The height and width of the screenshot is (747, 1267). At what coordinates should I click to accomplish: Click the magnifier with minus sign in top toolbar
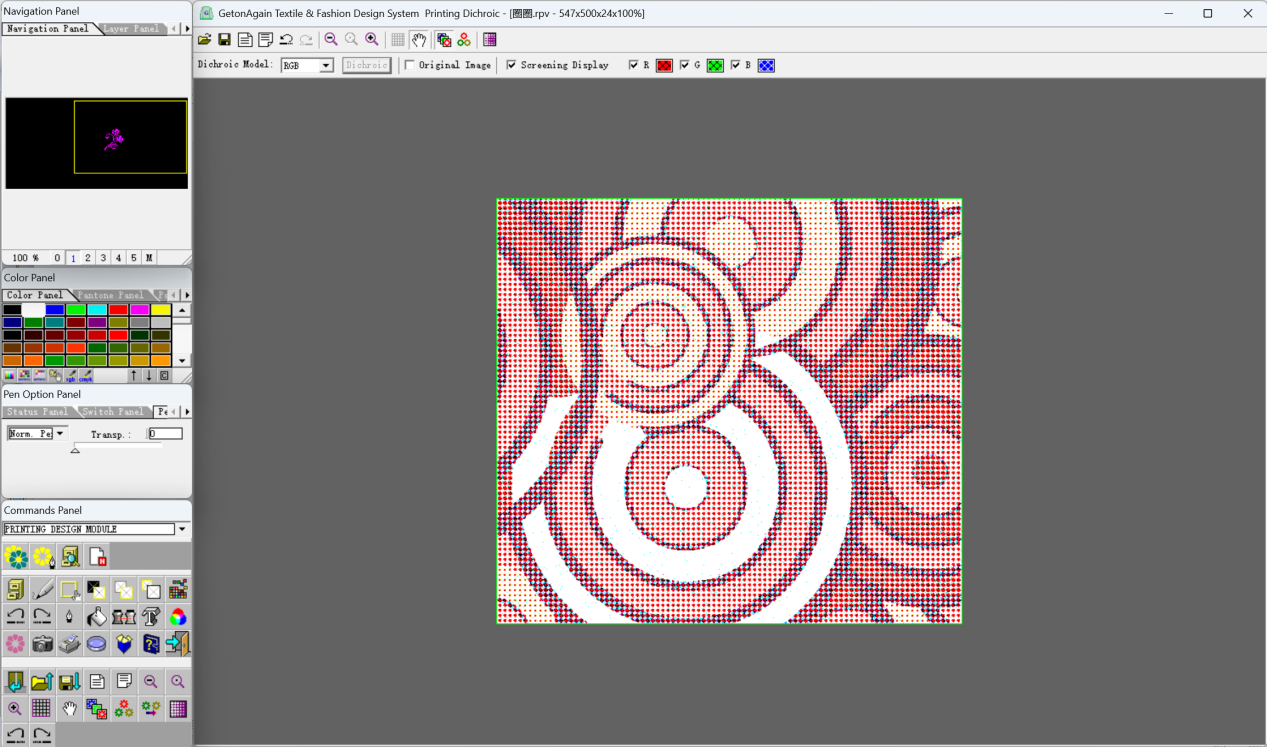pyautogui.click(x=331, y=40)
